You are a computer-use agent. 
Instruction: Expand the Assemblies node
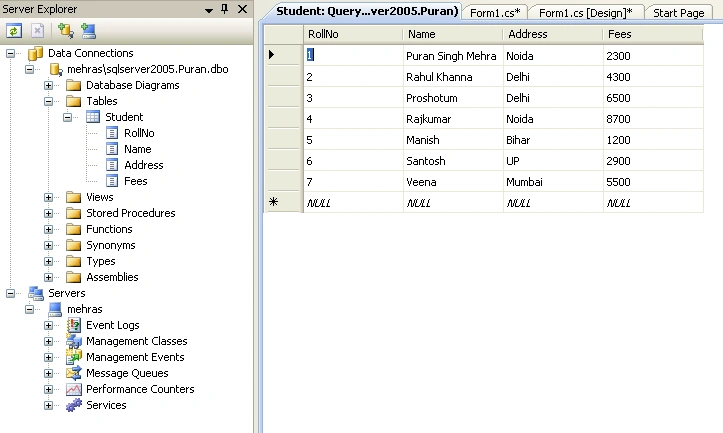(x=48, y=277)
